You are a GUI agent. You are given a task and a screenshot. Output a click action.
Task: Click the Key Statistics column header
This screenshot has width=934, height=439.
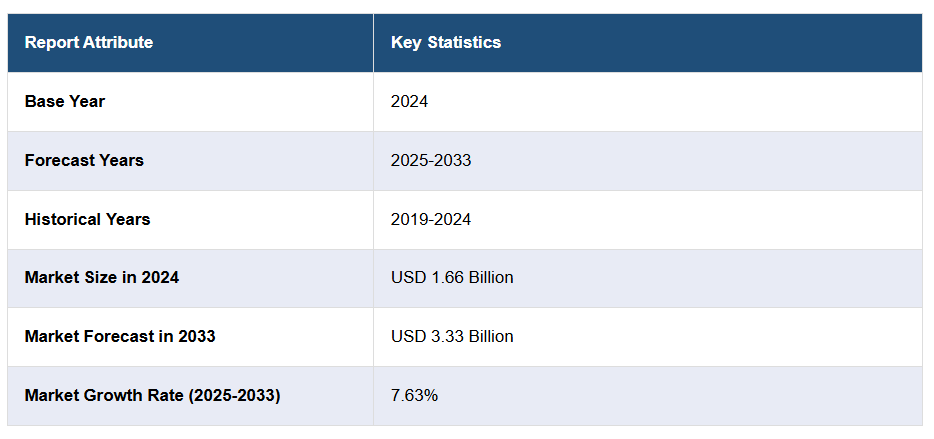tap(446, 42)
